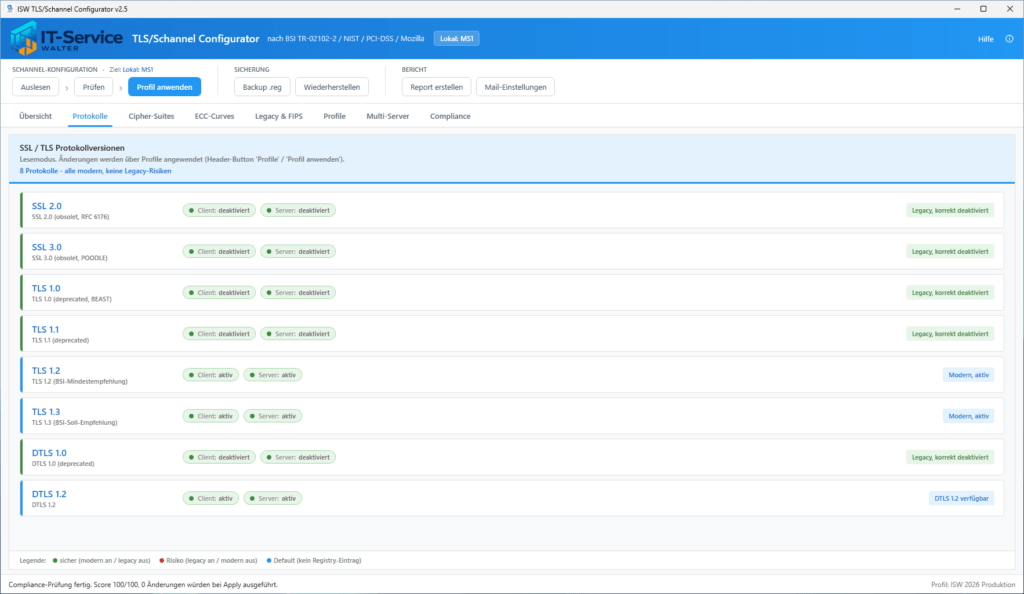This screenshot has height=594, width=1024.
Task: Click the TLS 1.2 protocol name
Action: click(46, 371)
